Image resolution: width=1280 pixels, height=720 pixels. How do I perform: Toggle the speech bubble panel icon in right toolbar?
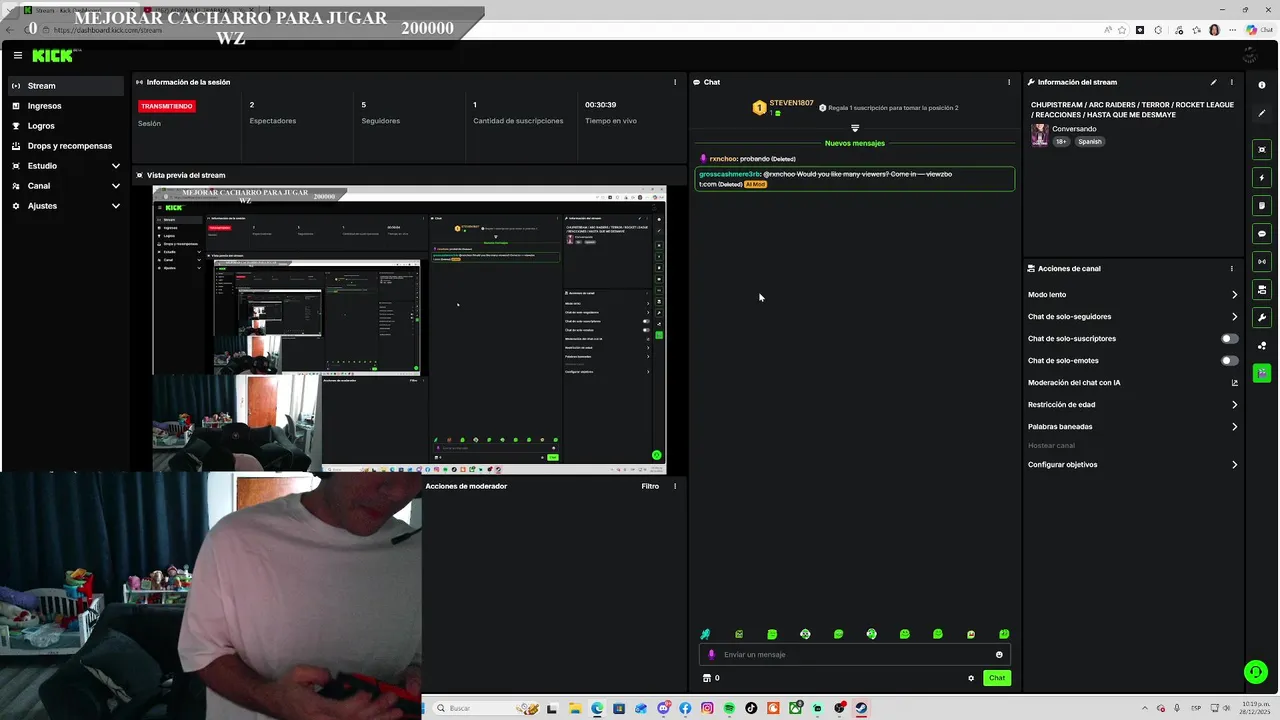pos(1262,234)
